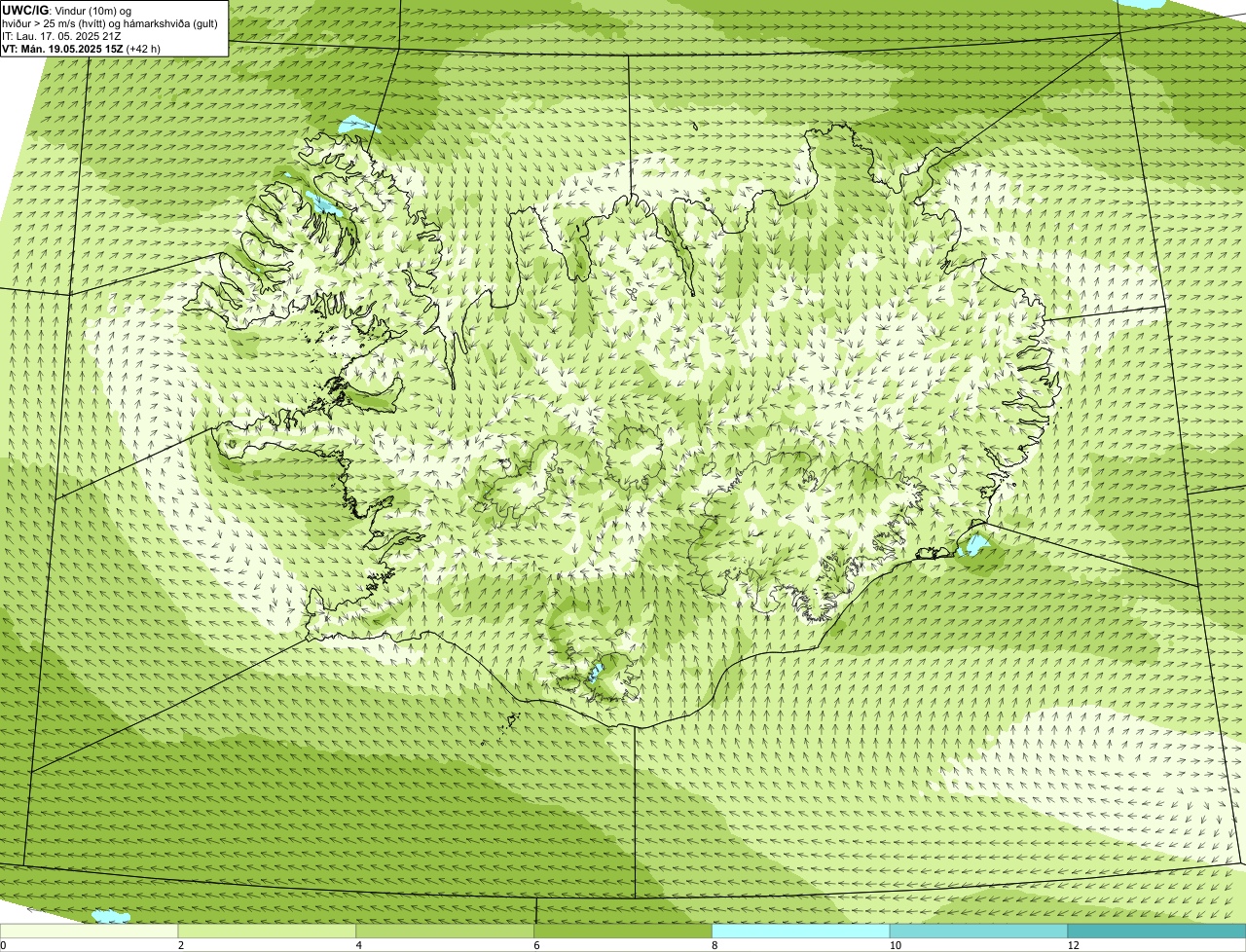The height and width of the screenshot is (952, 1246).
Task: Click the 8–10 m/s light cyan colorbar segment
Action: 801,932
